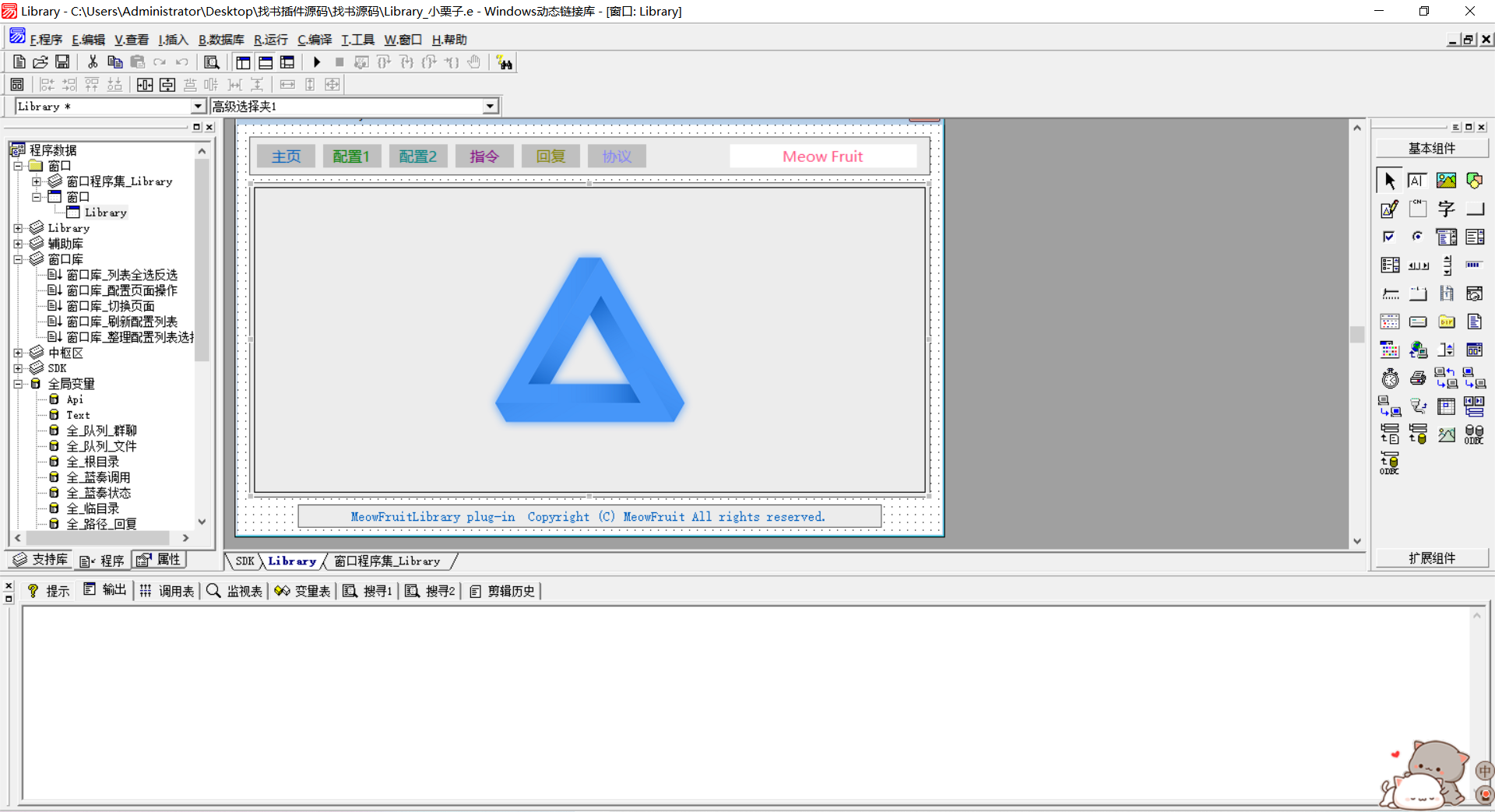The width and height of the screenshot is (1495, 812).
Task: Click the Cut scissors icon
Action: [93, 62]
